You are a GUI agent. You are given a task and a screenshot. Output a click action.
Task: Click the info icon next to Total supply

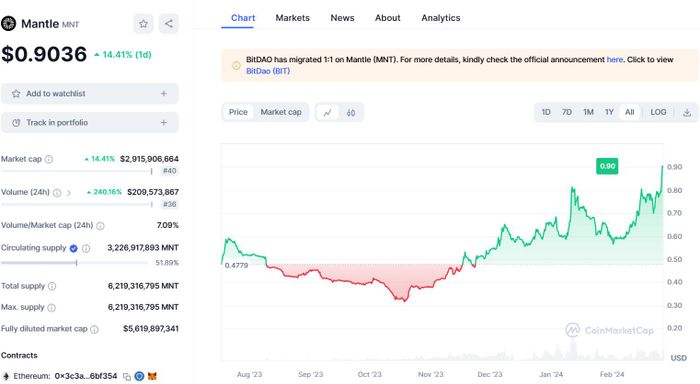52,286
